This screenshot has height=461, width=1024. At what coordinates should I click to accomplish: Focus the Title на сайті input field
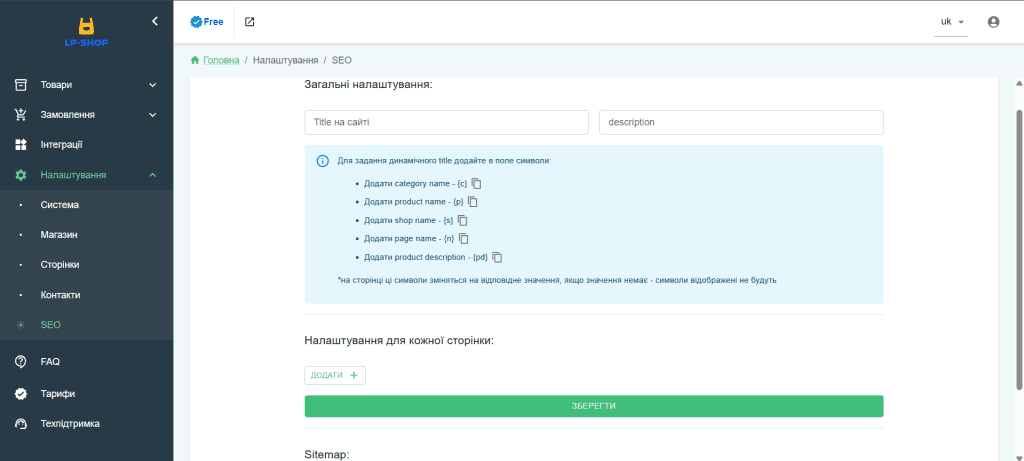tap(446, 122)
